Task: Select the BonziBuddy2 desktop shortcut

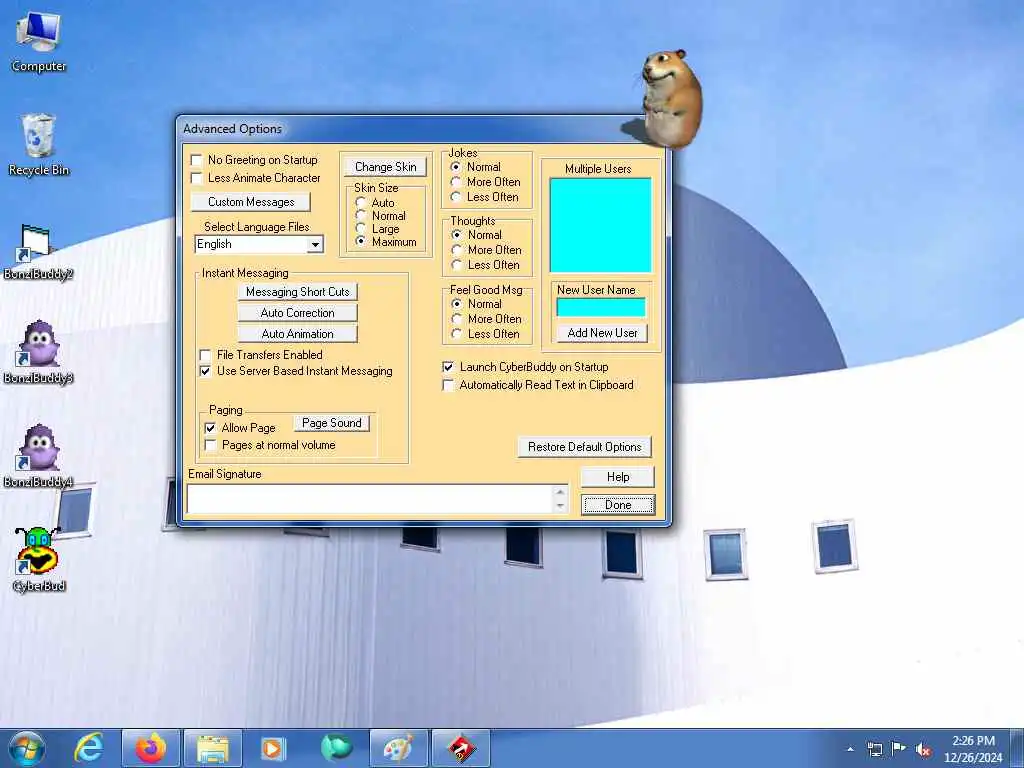Action: pos(38,251)
